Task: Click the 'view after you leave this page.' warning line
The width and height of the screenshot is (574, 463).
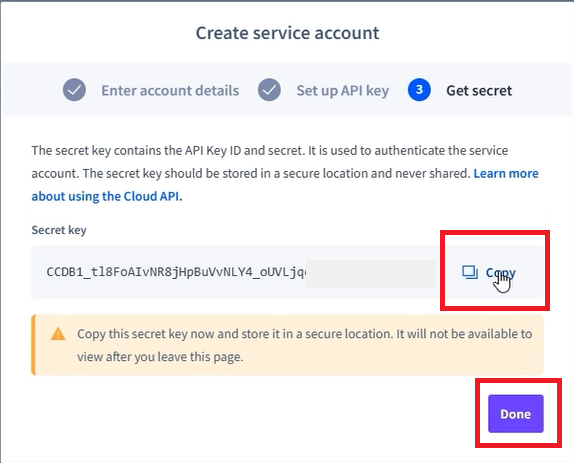Action: click(x=160, y=356)
